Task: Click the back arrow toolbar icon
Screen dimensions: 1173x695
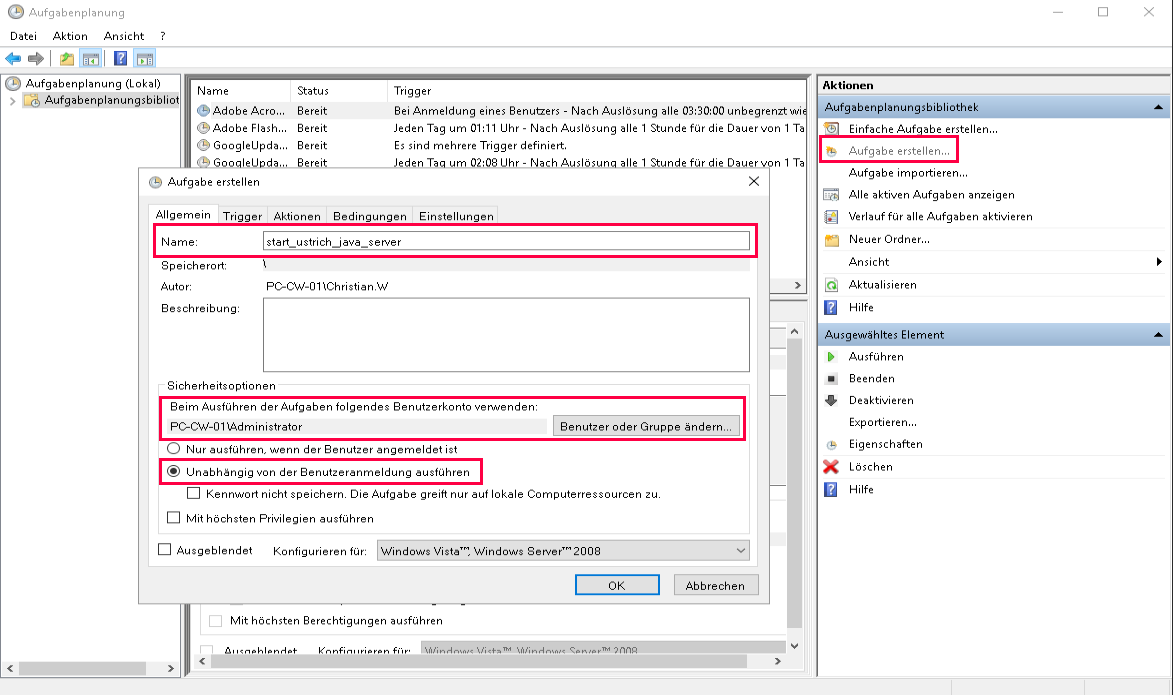Action: 13,59
